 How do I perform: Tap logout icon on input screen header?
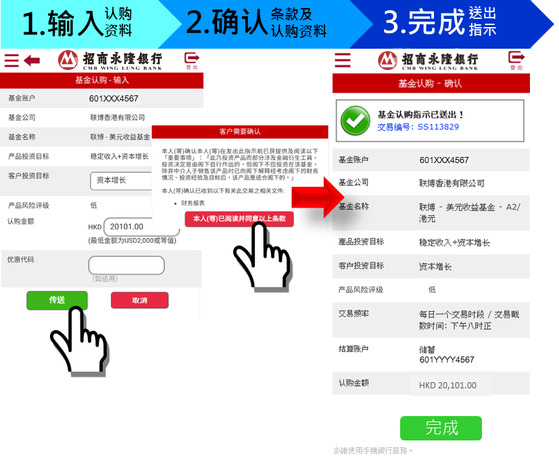pos(192,60)
